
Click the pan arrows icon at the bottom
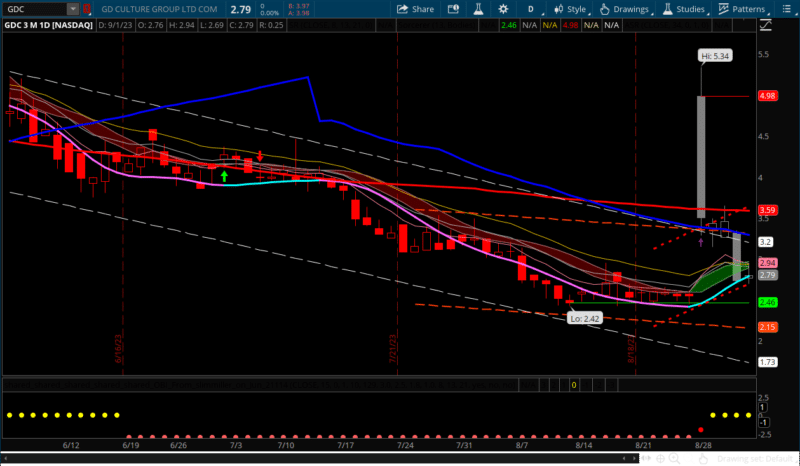coord(647,459)
